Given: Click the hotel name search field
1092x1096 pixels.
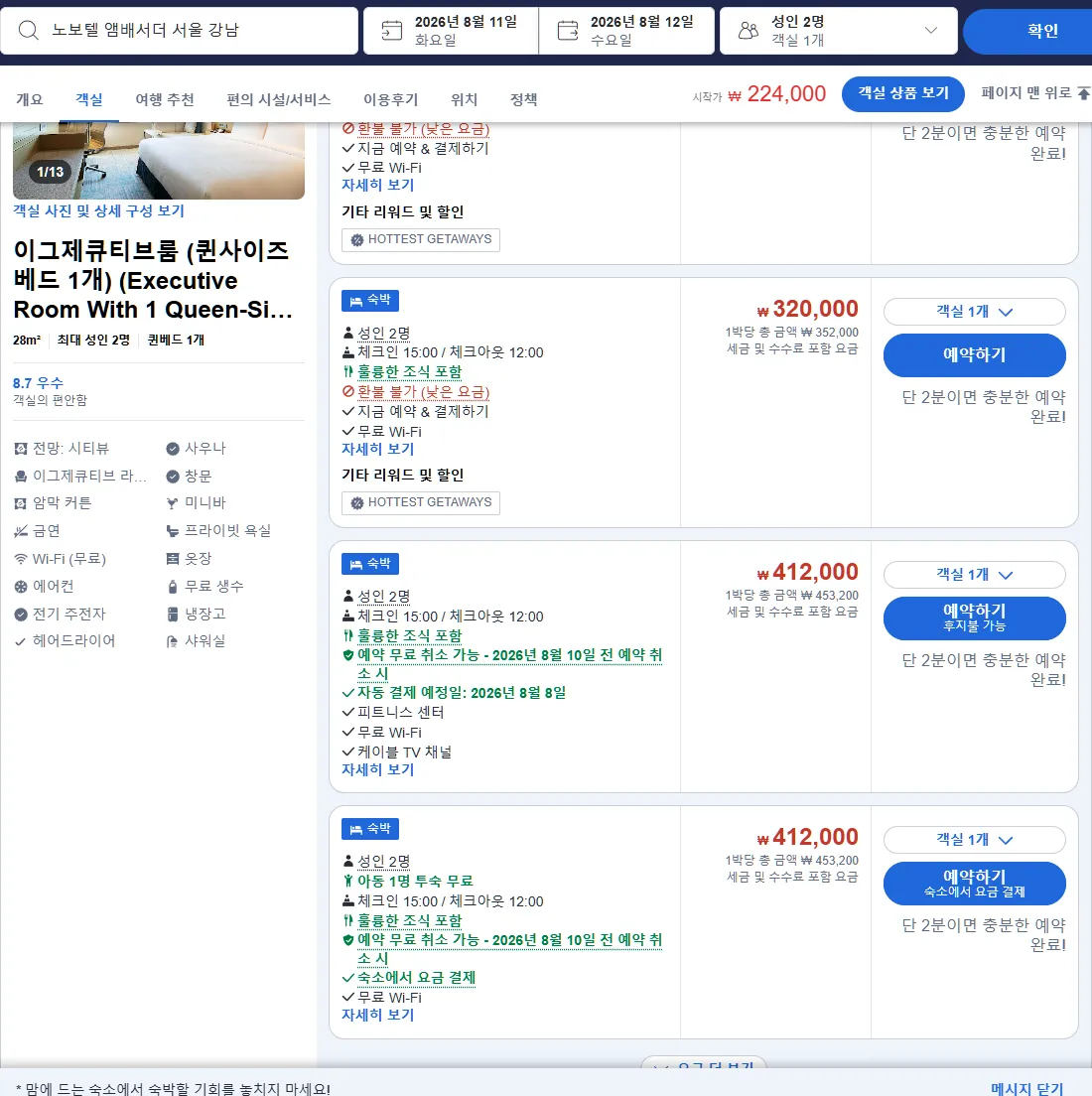Looking at the screenshot, I should click(179, 31).
